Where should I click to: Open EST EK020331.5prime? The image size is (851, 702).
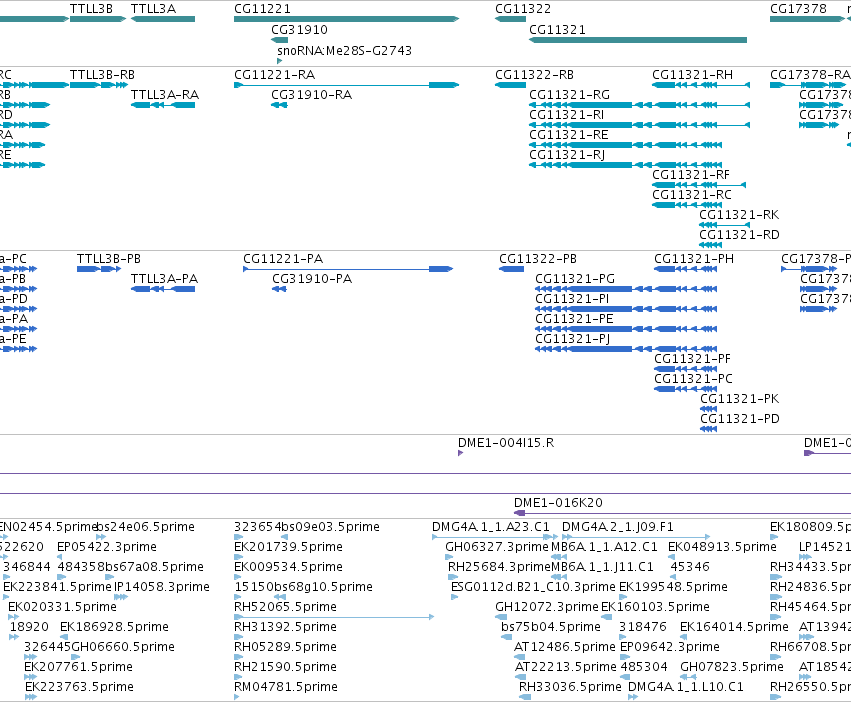tap(62, 607)
